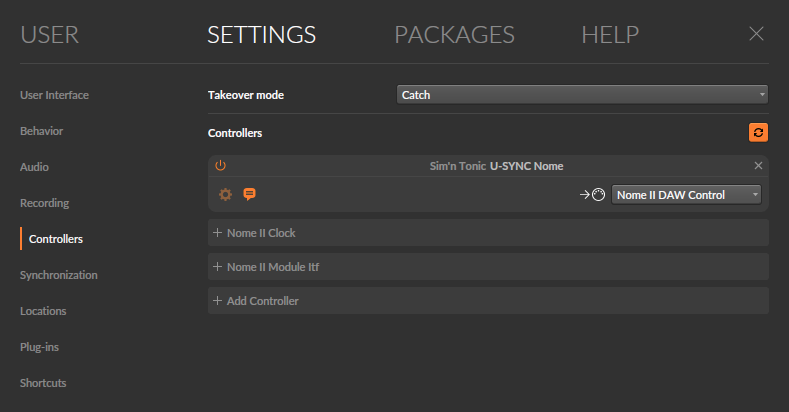This screenshot has height=412, width=789.
Task: Open Shortcuts settings
Action: click(43, 383)
